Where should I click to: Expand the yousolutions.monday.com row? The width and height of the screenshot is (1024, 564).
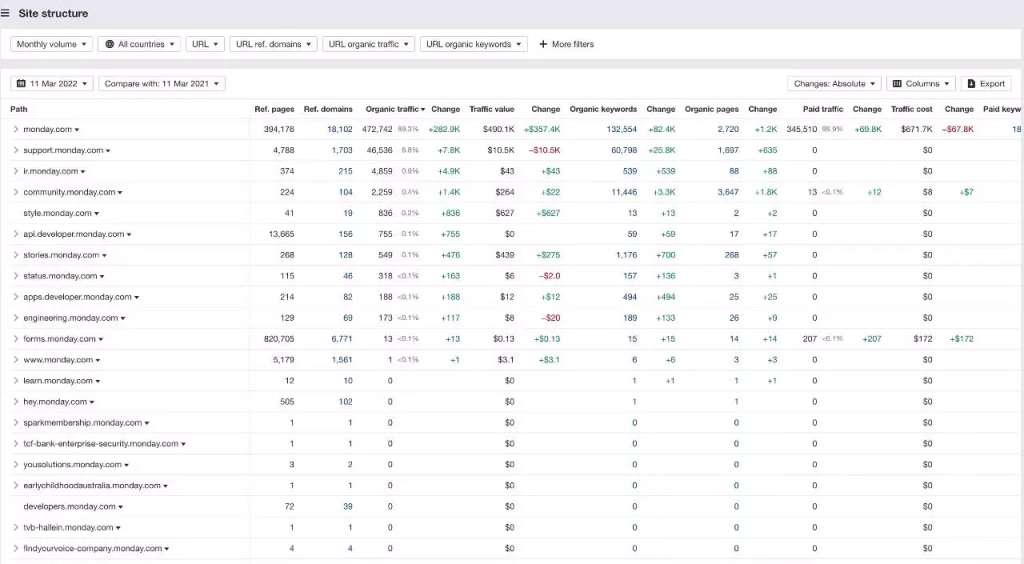[x=16, y=464]
